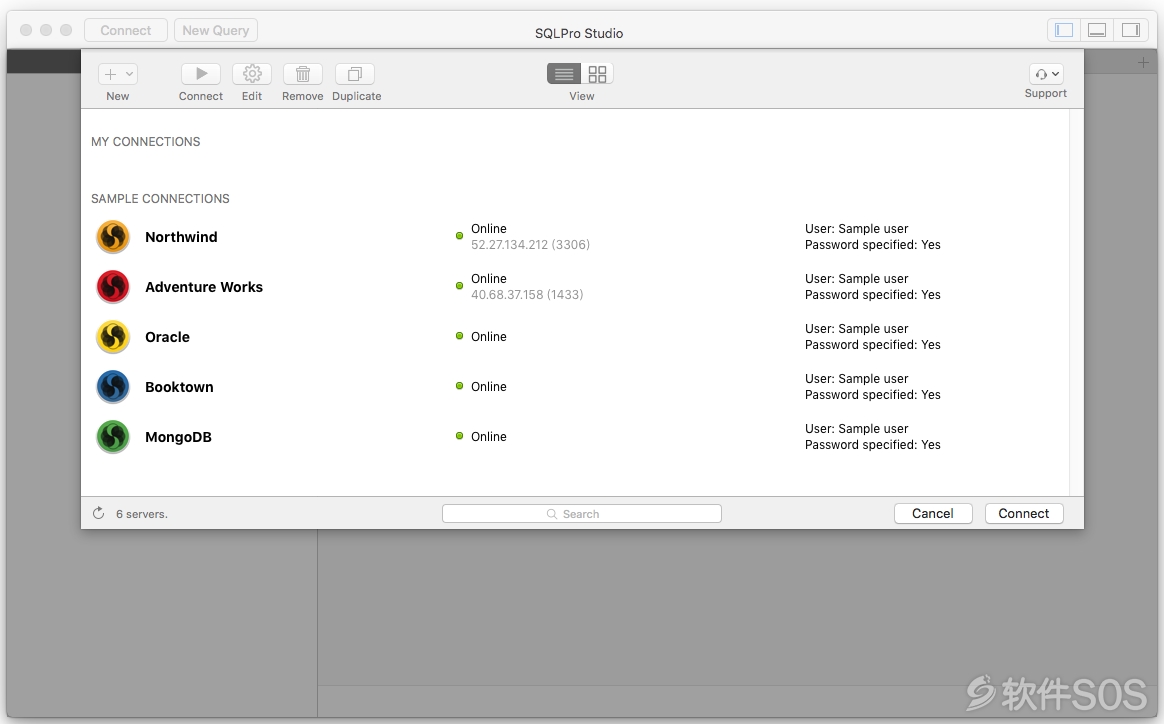
Task: Select the Oracle yellow database icon
Action: click(113, 337)
